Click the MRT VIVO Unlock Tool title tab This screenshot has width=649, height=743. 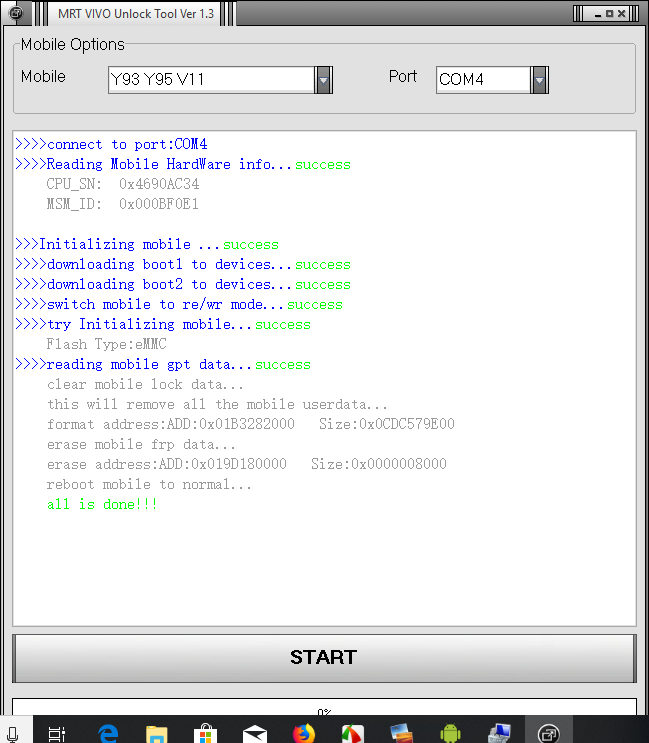tap(136, 14)
